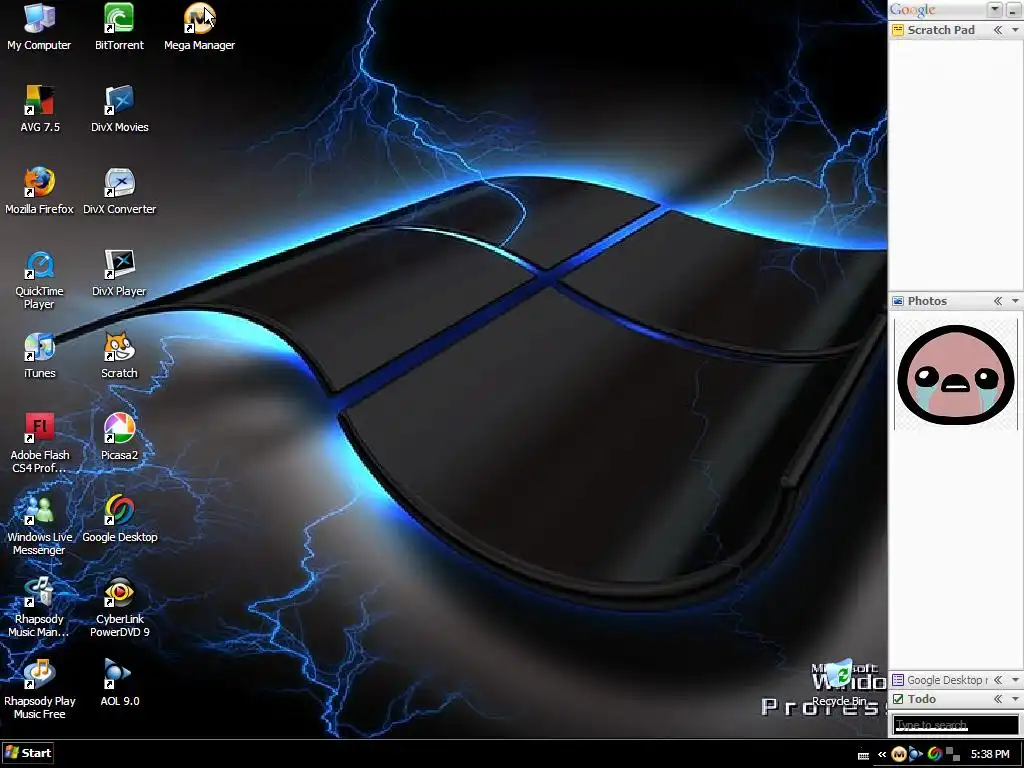
Task: Open the Google sidebar options dropdown
Action: click(x=995, y=9)
